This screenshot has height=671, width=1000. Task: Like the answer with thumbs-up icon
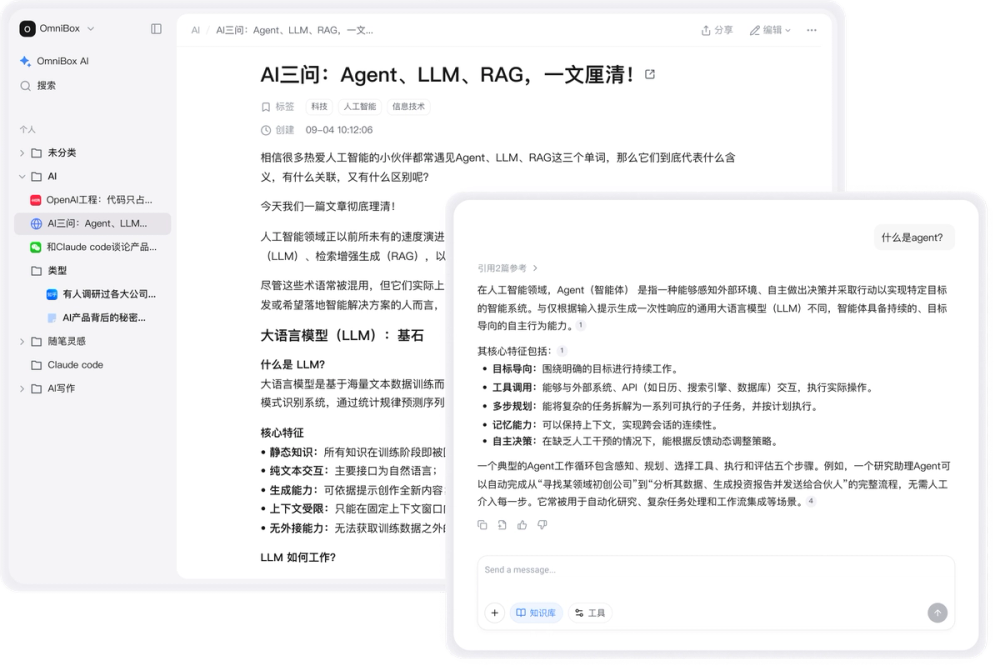[x=522, y=526]
